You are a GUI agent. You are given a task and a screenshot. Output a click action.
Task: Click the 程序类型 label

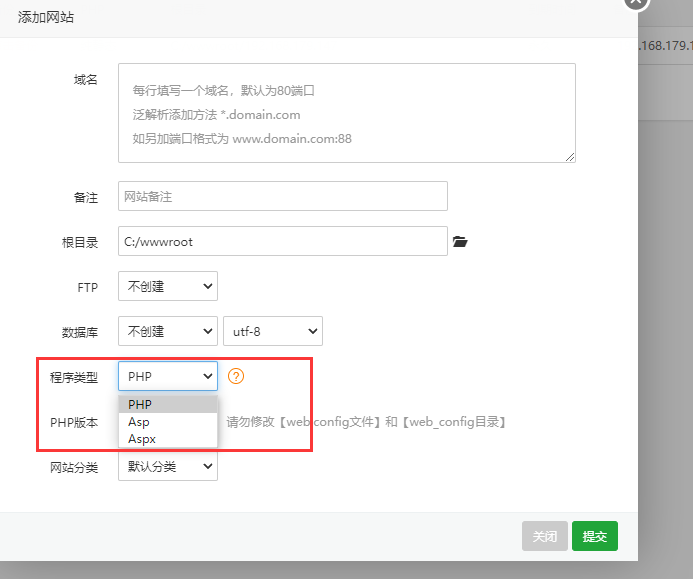click(74, 377)
